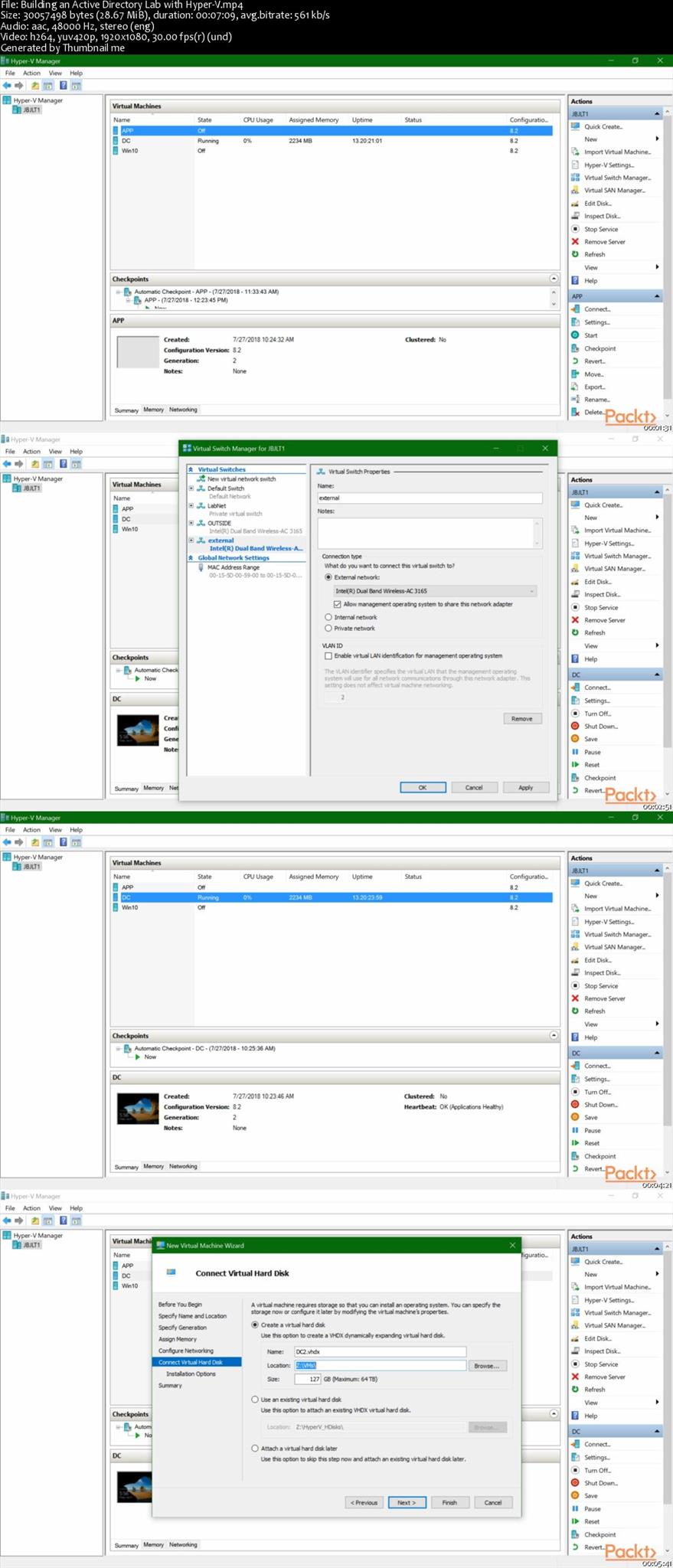This screenshot has width=673, height=1568.
Task: Select Attach a virtual hard disk later radio
Action: coord(255,1449)
